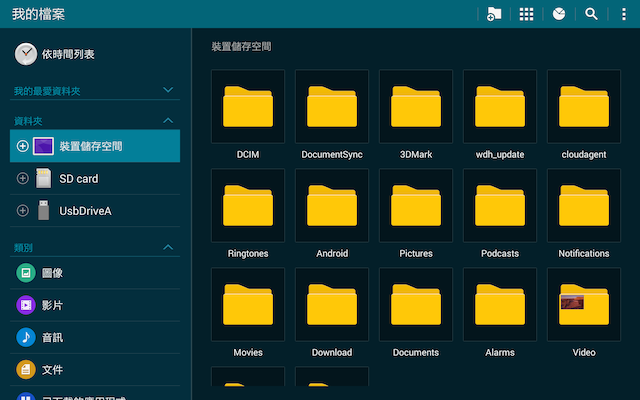Expand UsbDriveA tree with plus icon
640x400 pixels.
[x=22, y=210]
